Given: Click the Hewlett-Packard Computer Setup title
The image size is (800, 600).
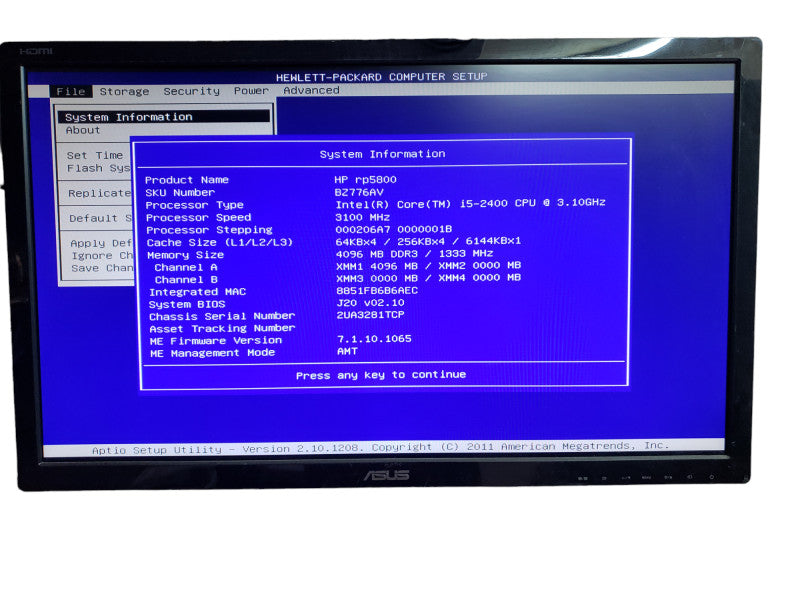Looking at the screenshot, I should pos(382,77).
